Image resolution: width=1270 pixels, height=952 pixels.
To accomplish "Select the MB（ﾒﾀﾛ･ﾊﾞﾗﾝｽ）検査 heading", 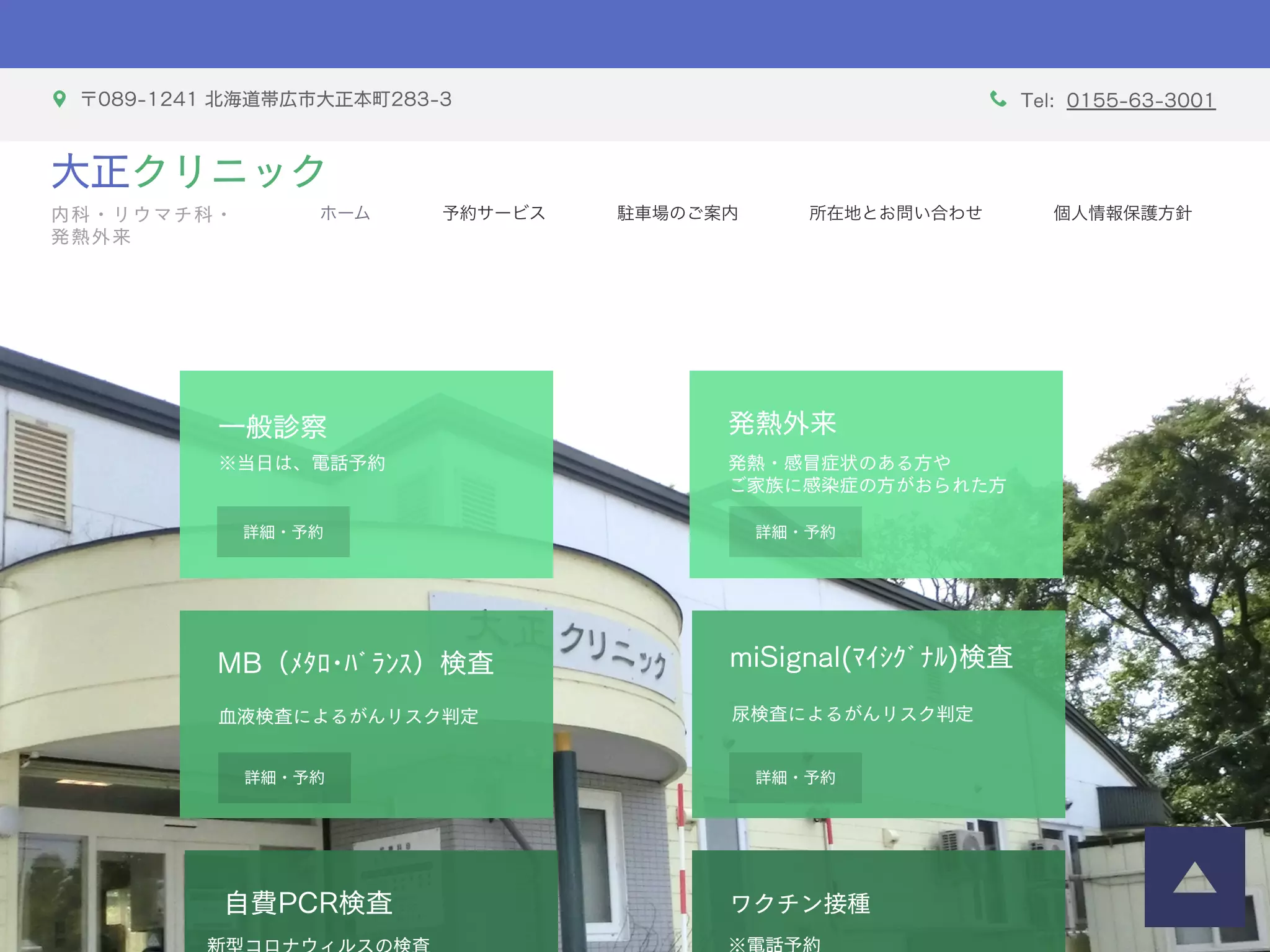I will pos(356,663).
